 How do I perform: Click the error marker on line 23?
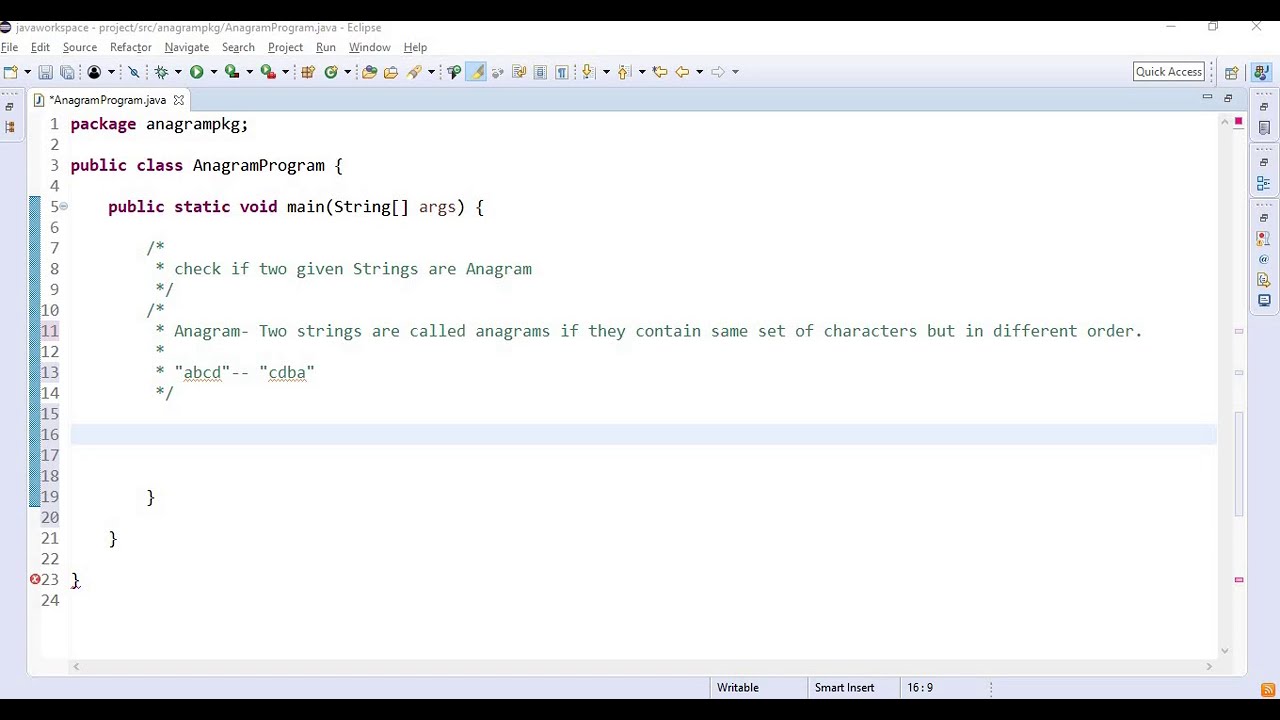[x=35, y=580]
